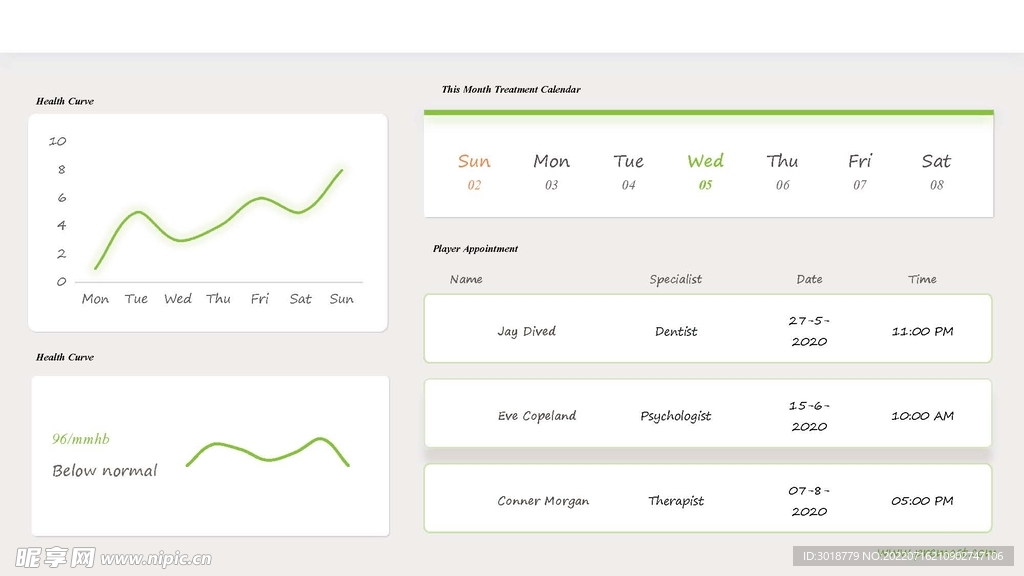
Task: Select Sun 02 in the treatment calendar
Action: click(x=474, y=172)
